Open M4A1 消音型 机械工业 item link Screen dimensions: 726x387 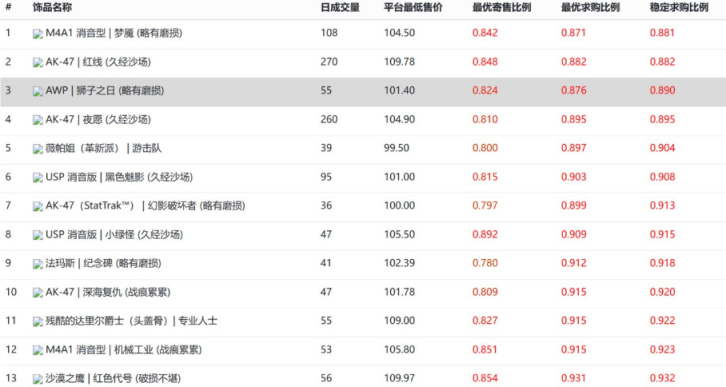click(124, 350)
